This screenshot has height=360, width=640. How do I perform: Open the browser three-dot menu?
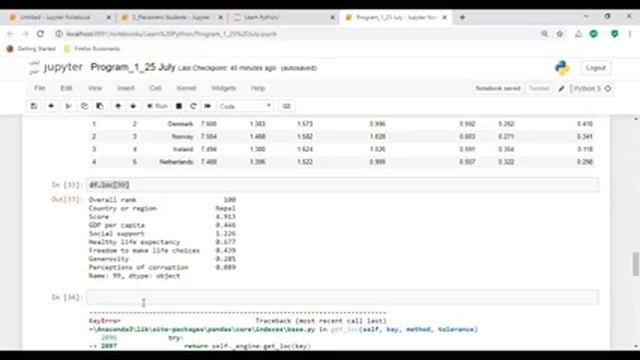(630, 34)
